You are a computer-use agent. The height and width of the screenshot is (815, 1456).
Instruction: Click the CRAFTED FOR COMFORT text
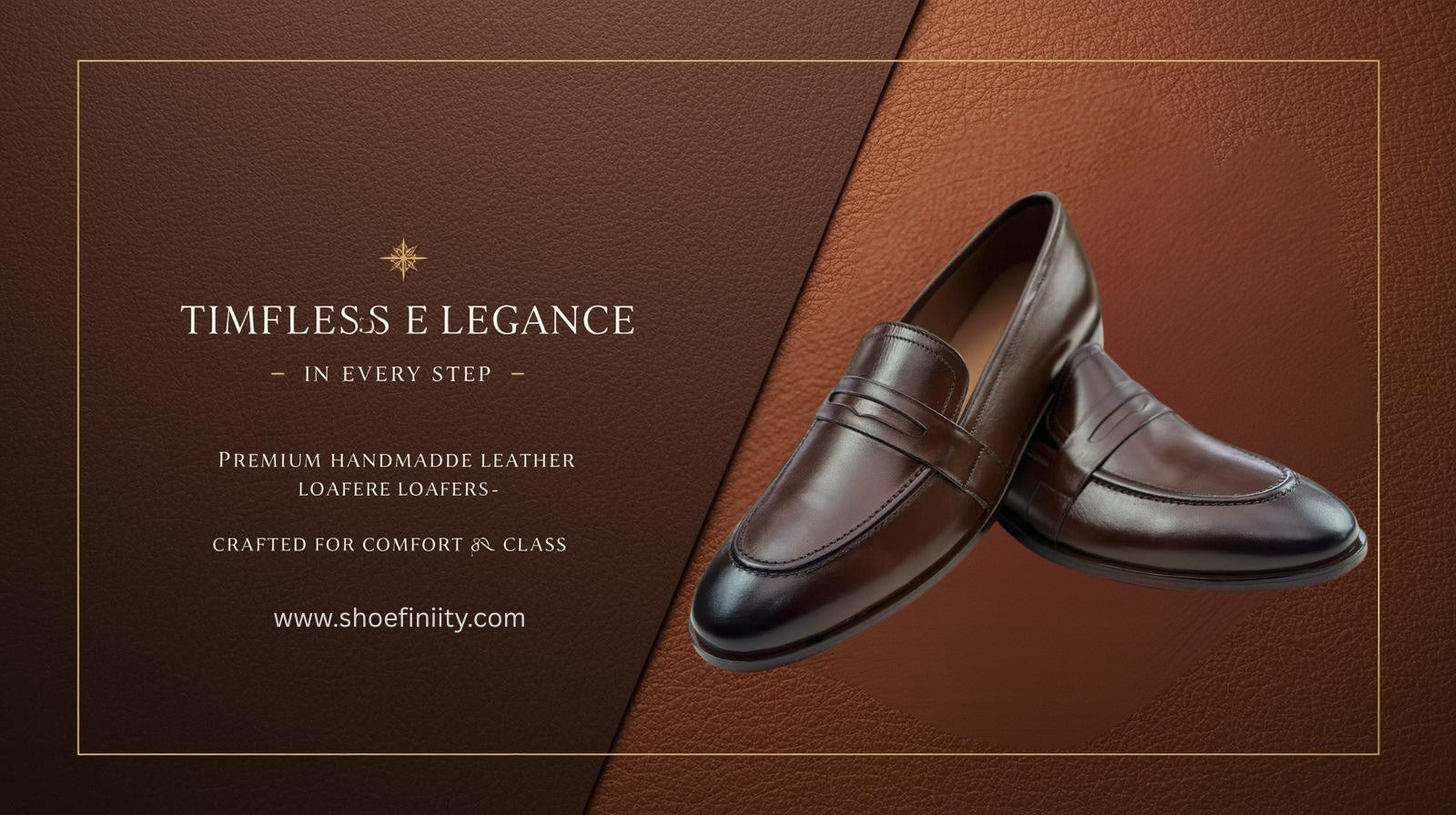click(338, 545)
